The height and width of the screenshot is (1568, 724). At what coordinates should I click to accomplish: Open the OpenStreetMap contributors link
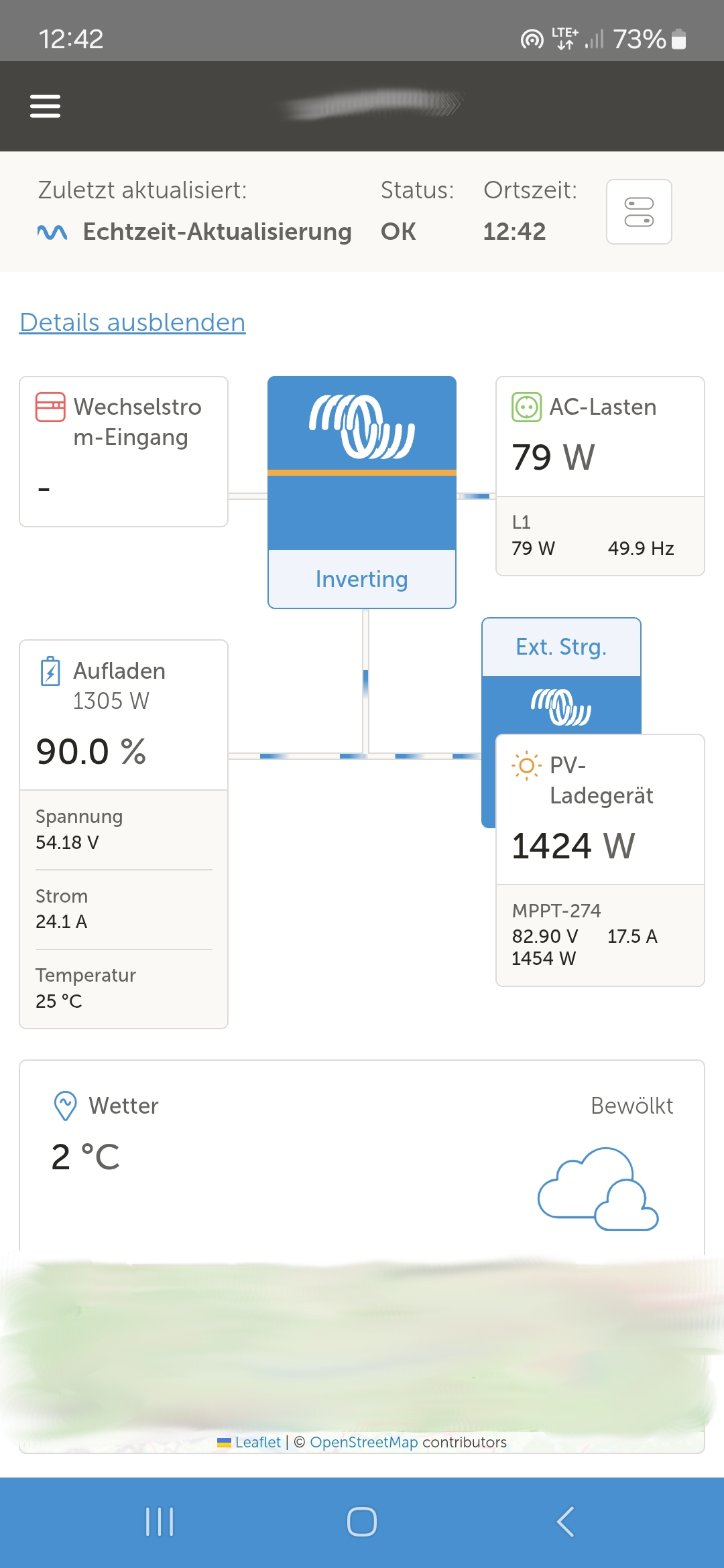[363, 1442]
